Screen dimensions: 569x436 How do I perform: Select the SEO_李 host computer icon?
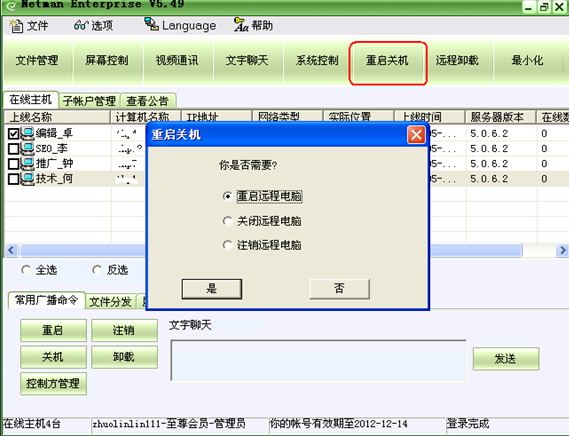point(27,148)
